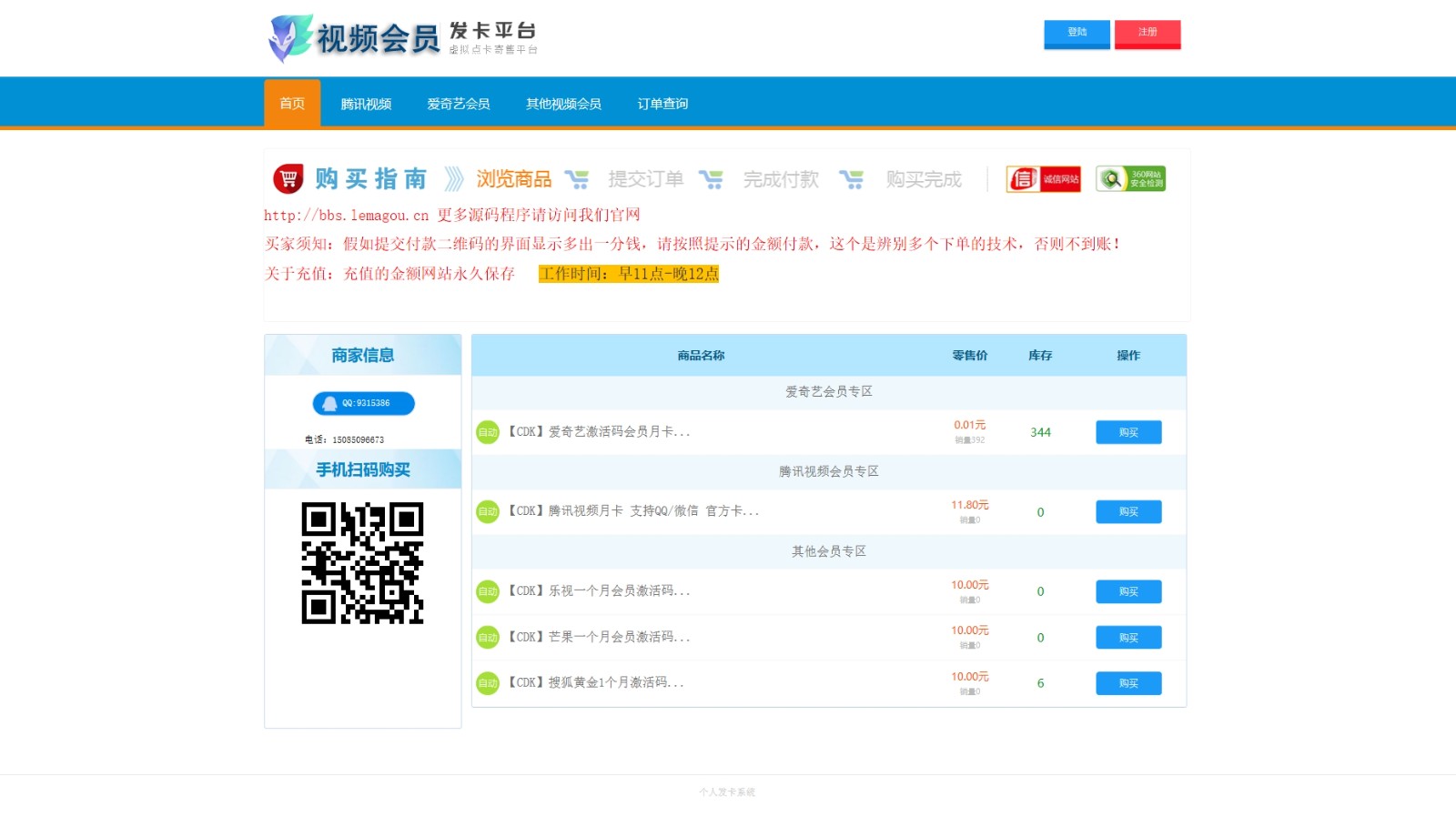1456x837 pixels.
Task: Go to the 首页 tab
Action: [x=292, y=103]
